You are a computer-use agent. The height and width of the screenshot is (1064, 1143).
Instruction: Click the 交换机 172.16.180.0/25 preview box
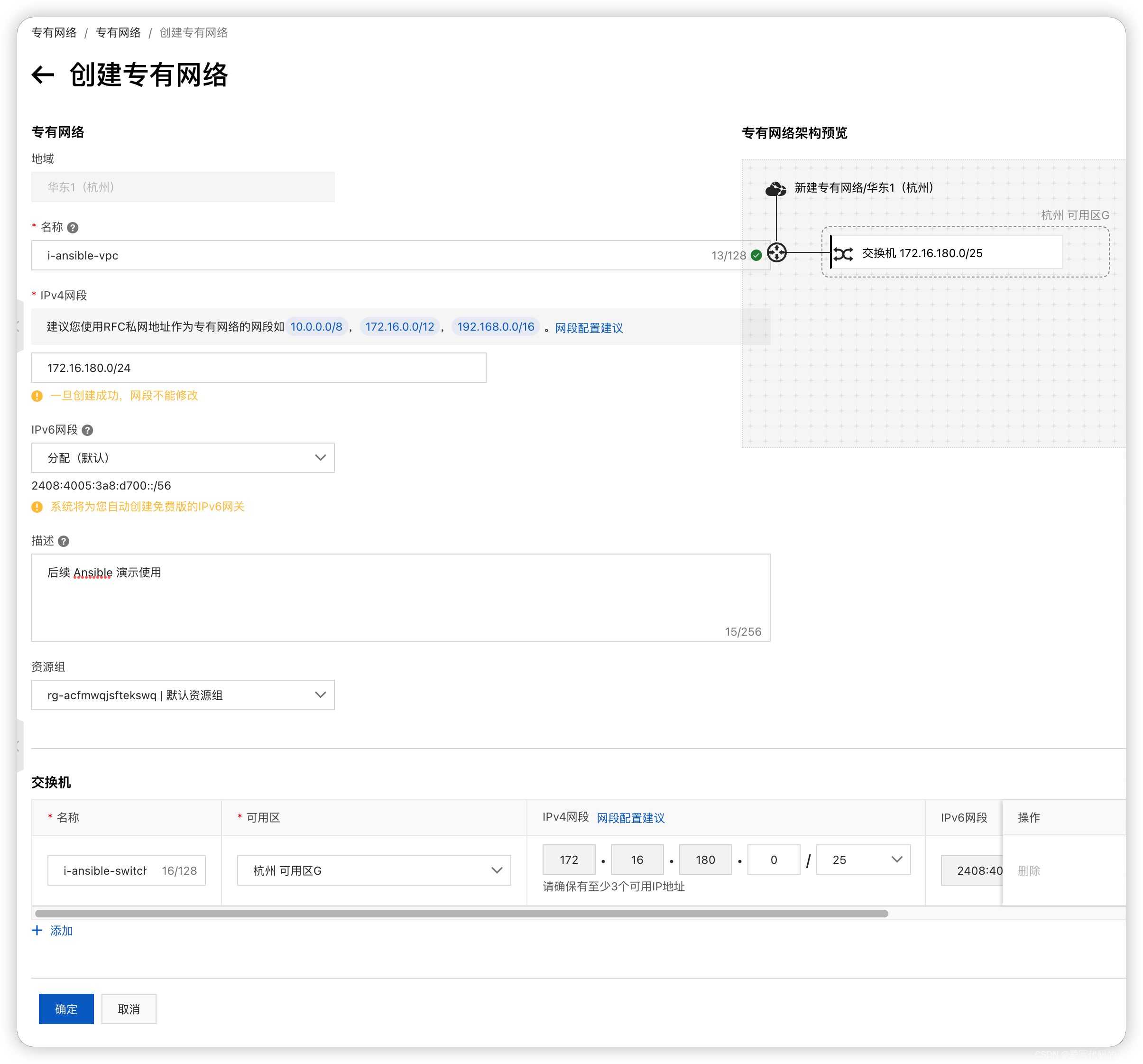947,252
